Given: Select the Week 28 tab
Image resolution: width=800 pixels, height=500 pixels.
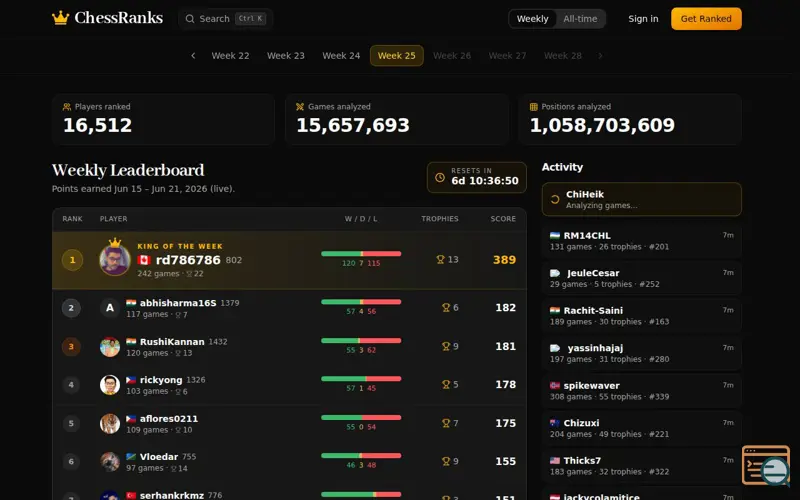Looking at the screenshot, I should click(563, 56).
